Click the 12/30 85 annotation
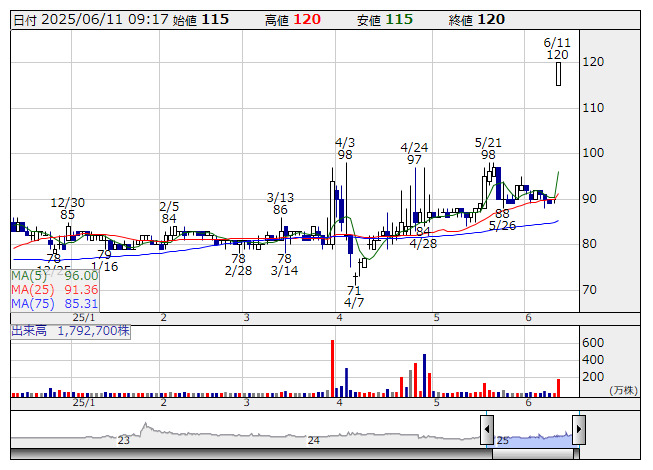This screenshot has width=653, height=470. [x=67, y=209]
